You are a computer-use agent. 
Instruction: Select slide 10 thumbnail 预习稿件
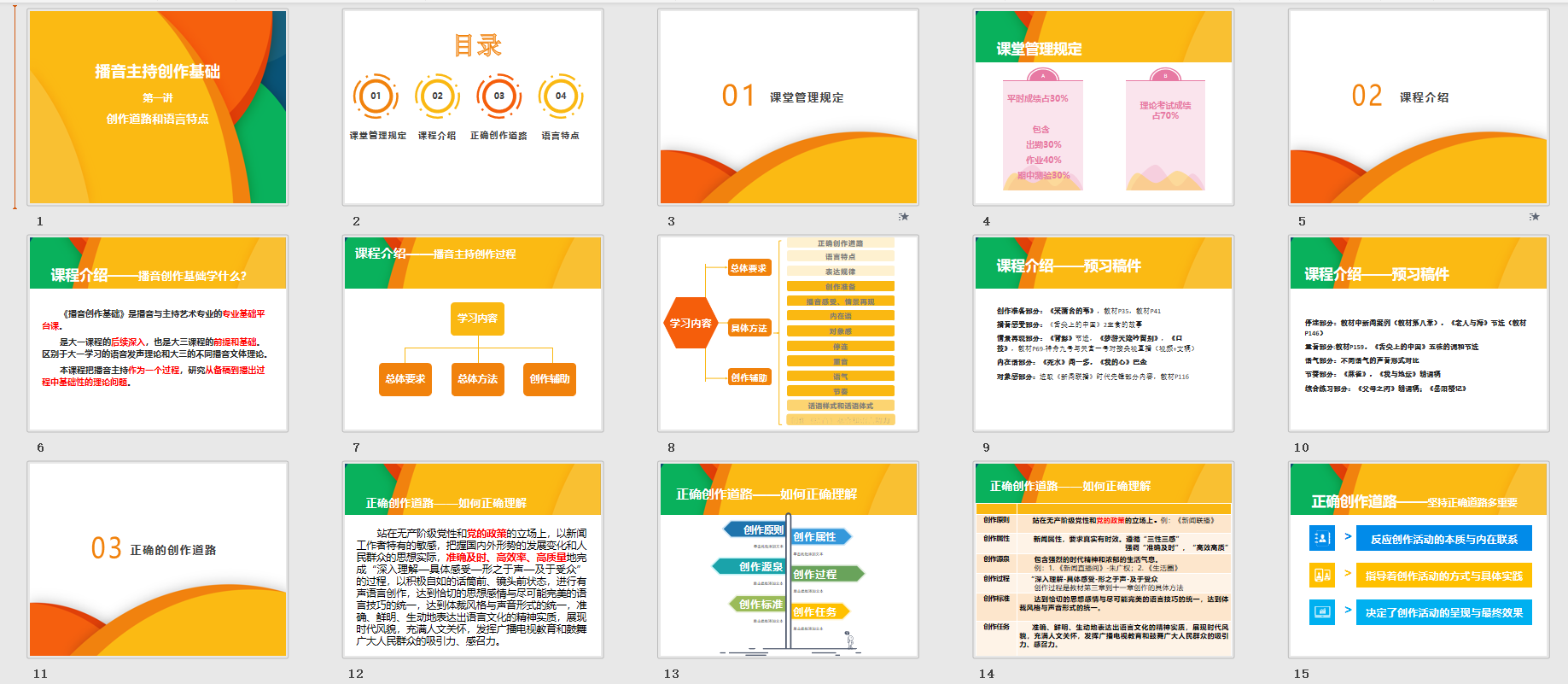pos(1419,334)
